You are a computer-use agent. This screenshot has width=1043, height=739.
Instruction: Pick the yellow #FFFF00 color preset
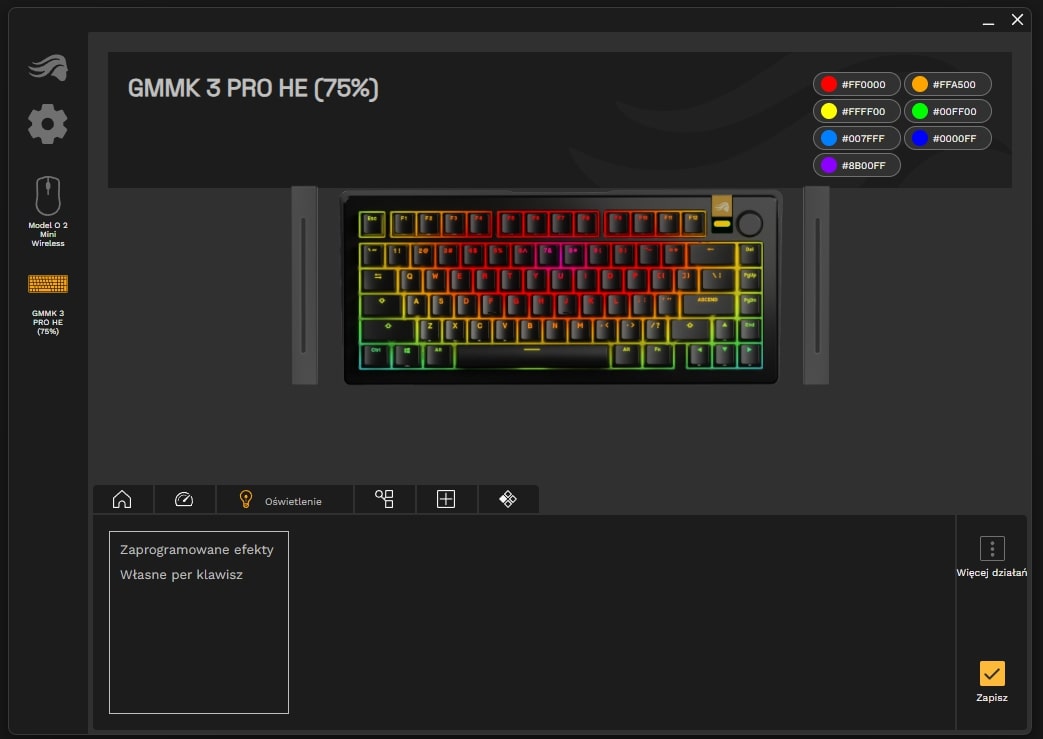pyautogui.click(x=857, y=111)
